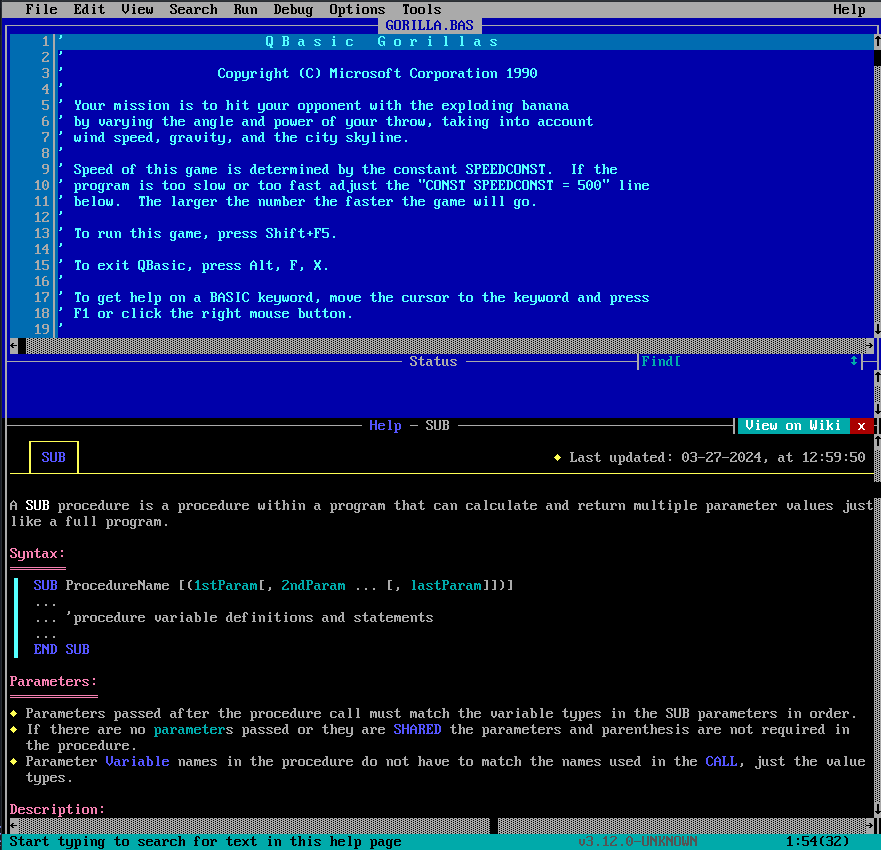
Task: Click the Parameters: heading
Action: tap(53, 681)
